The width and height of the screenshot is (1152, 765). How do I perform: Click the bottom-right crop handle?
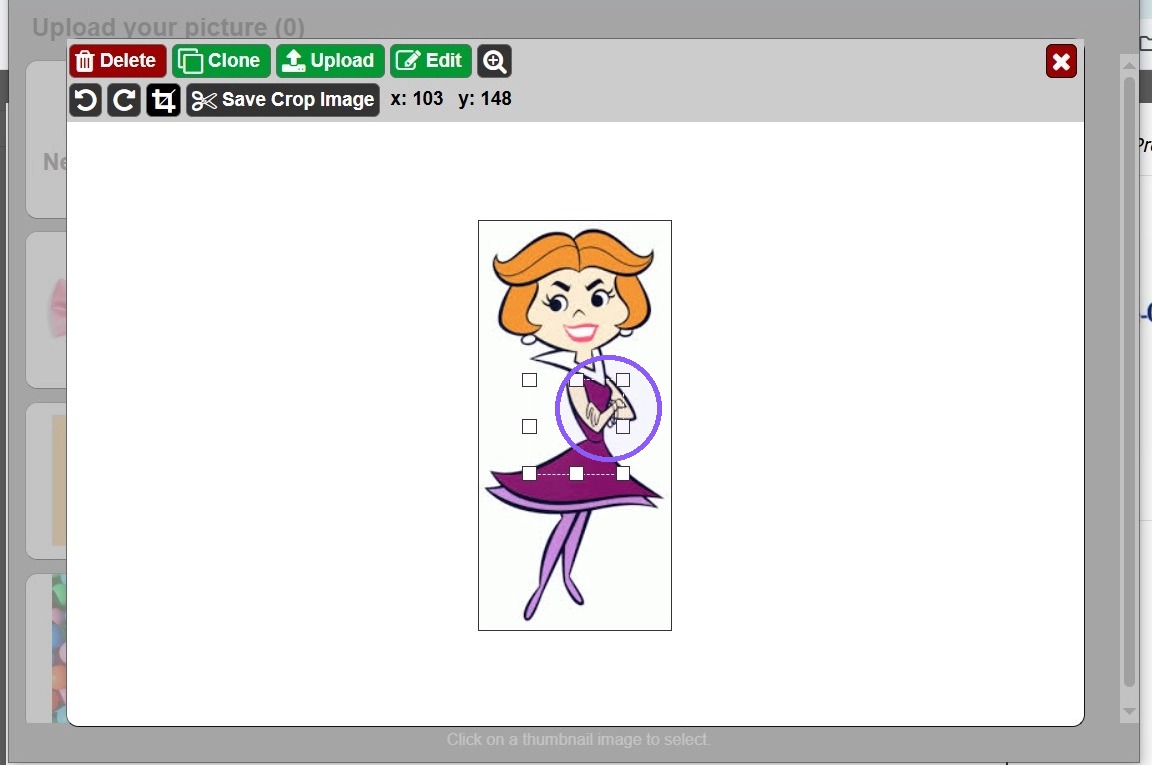623,473
